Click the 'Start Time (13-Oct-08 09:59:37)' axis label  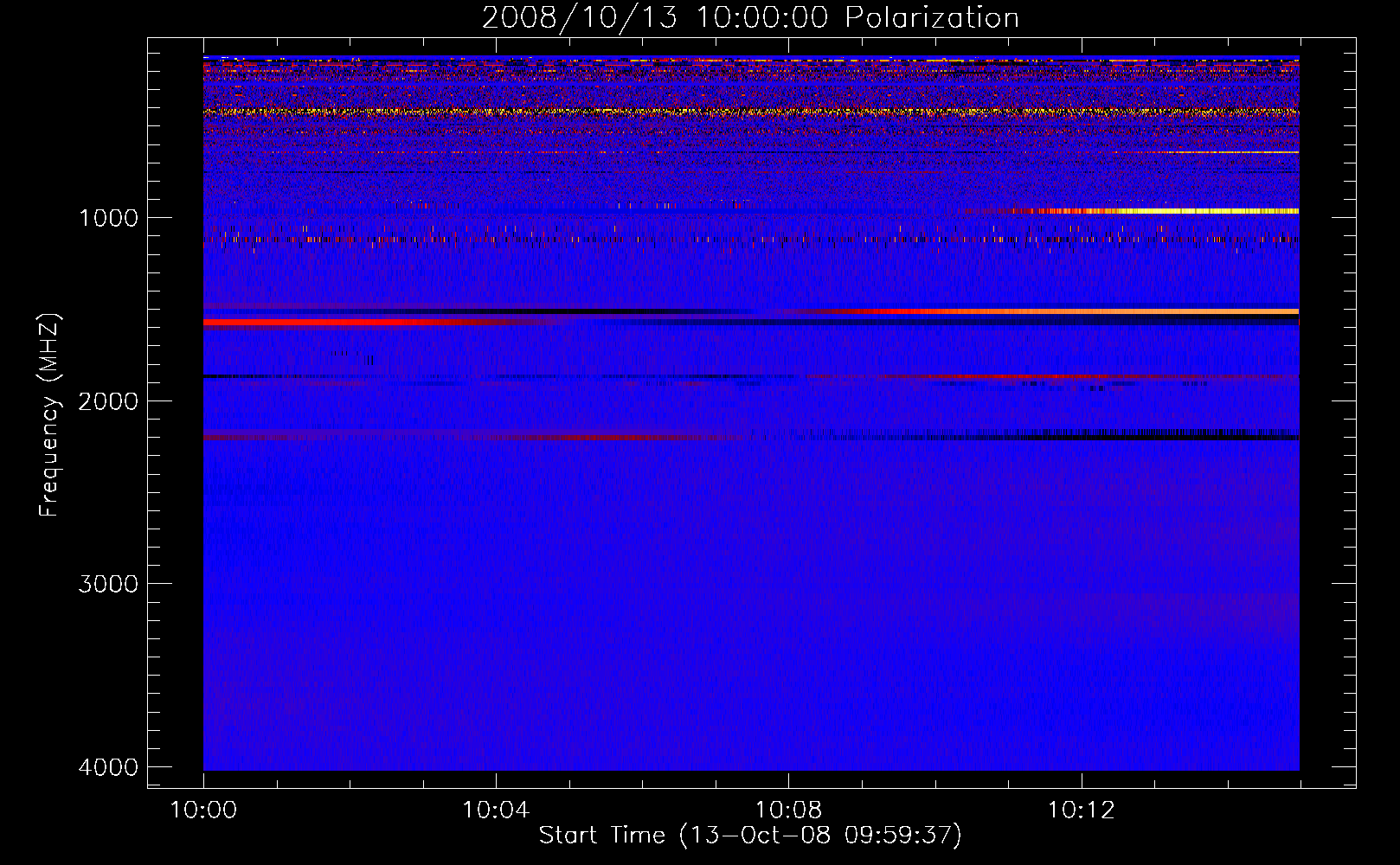click(x=750, y=836)
